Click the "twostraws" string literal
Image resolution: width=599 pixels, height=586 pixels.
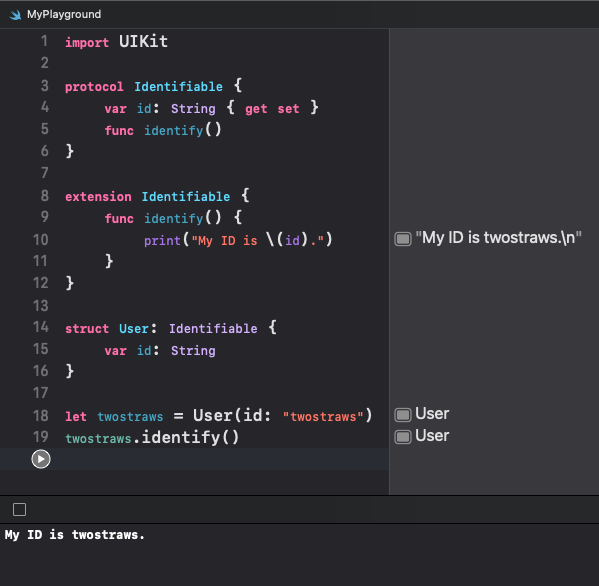coord(323,416)
